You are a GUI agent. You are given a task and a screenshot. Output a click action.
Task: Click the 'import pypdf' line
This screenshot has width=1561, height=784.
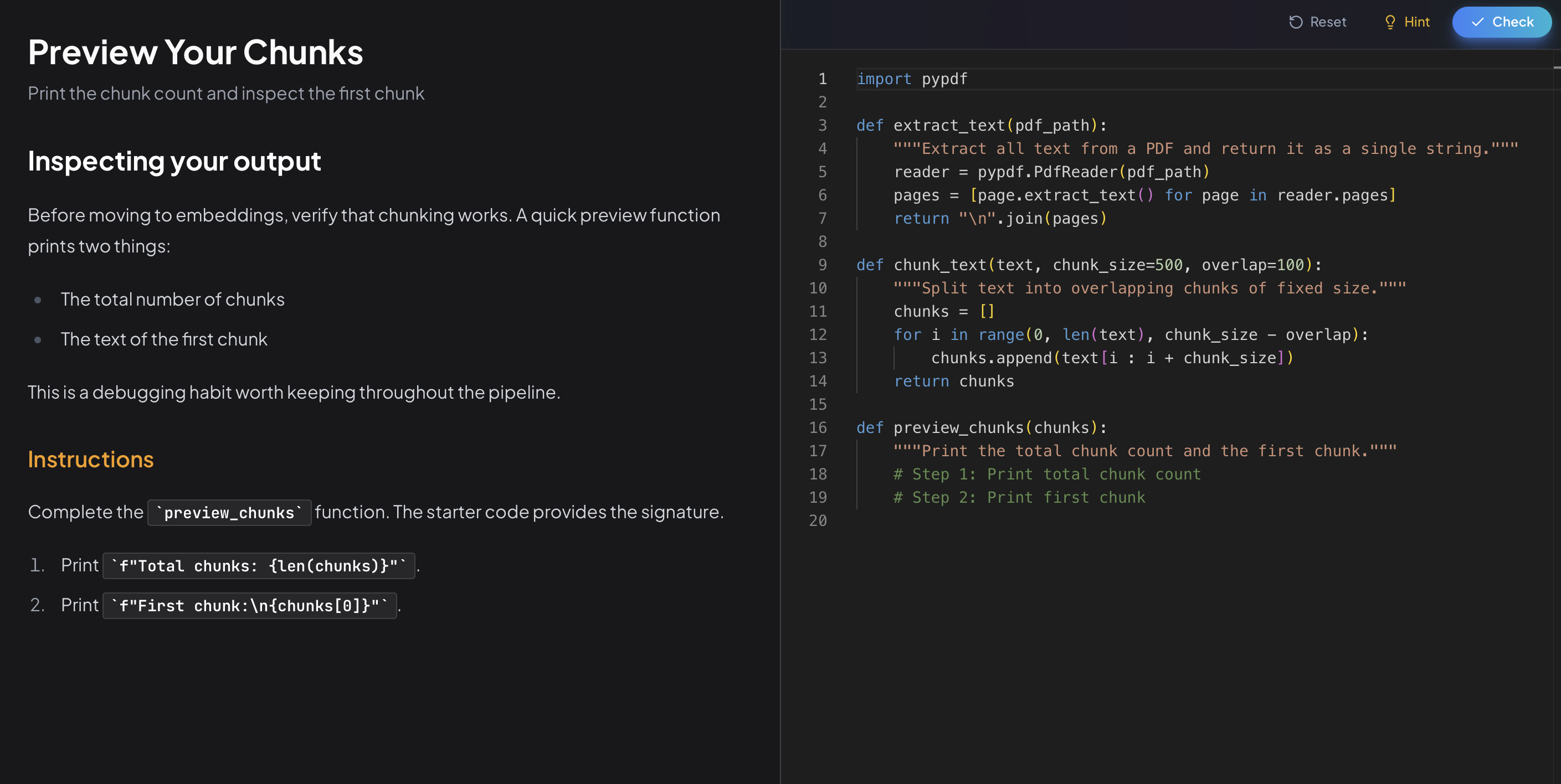[912, 79]
